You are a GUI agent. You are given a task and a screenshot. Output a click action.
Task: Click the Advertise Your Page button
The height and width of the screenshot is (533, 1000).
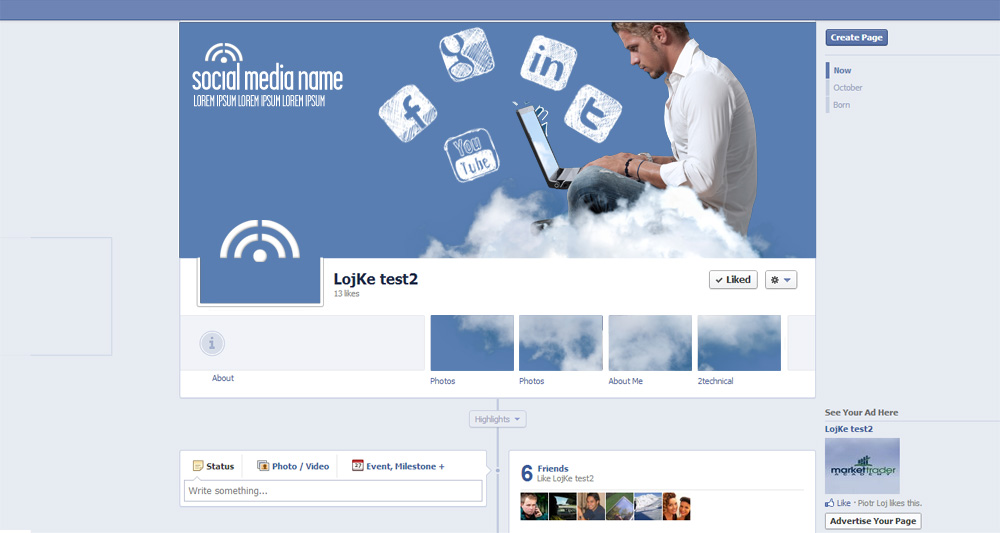(873, 521)
